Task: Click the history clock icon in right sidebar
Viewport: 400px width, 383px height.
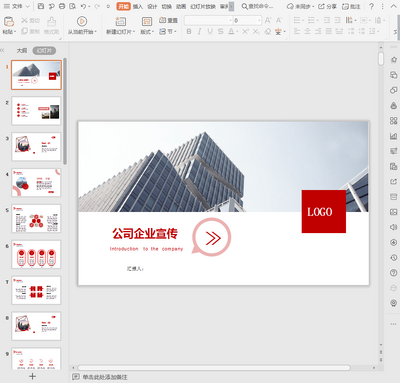Action: (x=394, y=257)
